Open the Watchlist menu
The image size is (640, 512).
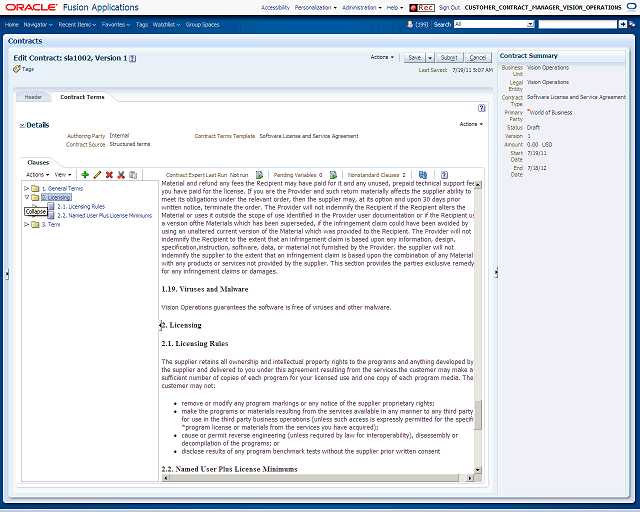point(166,25)
